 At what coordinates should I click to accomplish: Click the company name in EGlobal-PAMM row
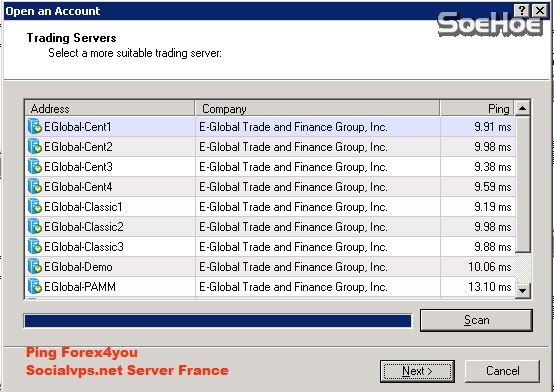coord(293,287)
